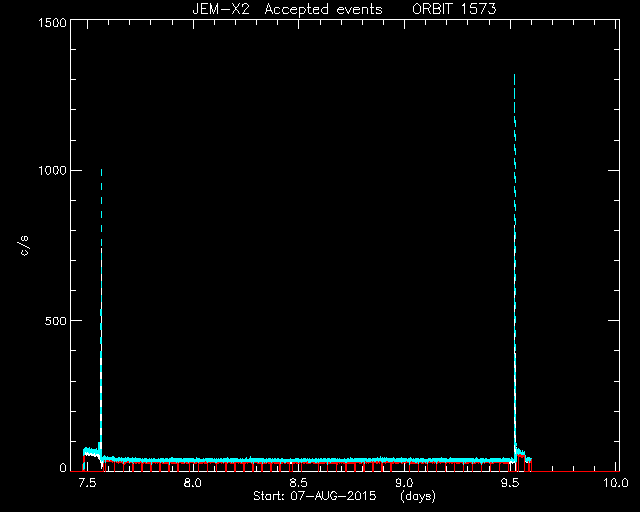This screenshot has width=640, height=512.
Task: Click the 8.0 x-axis tick label
Action: (x=192, y=483)
